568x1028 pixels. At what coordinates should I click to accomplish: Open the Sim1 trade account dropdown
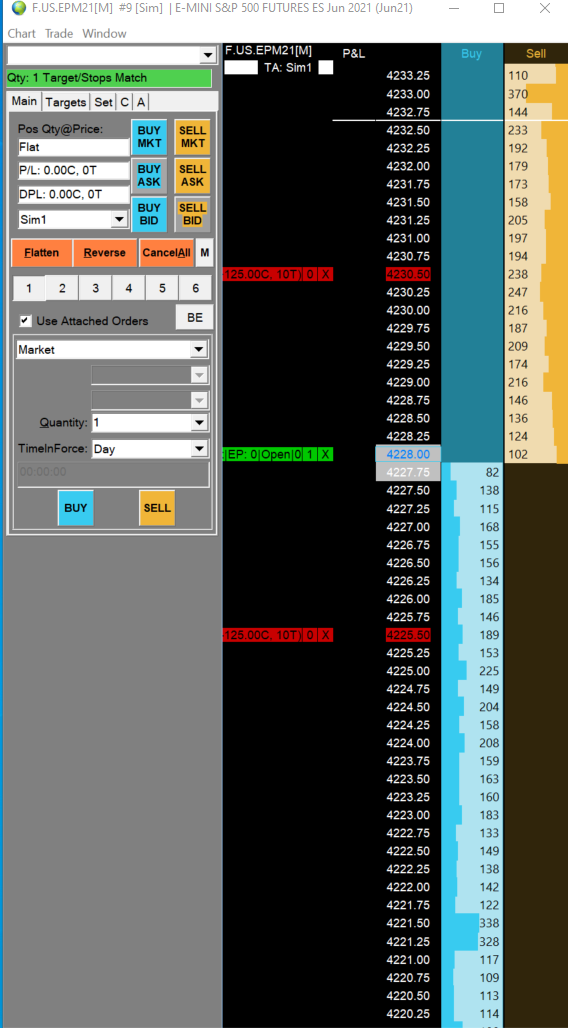click(x=119, y=220)
